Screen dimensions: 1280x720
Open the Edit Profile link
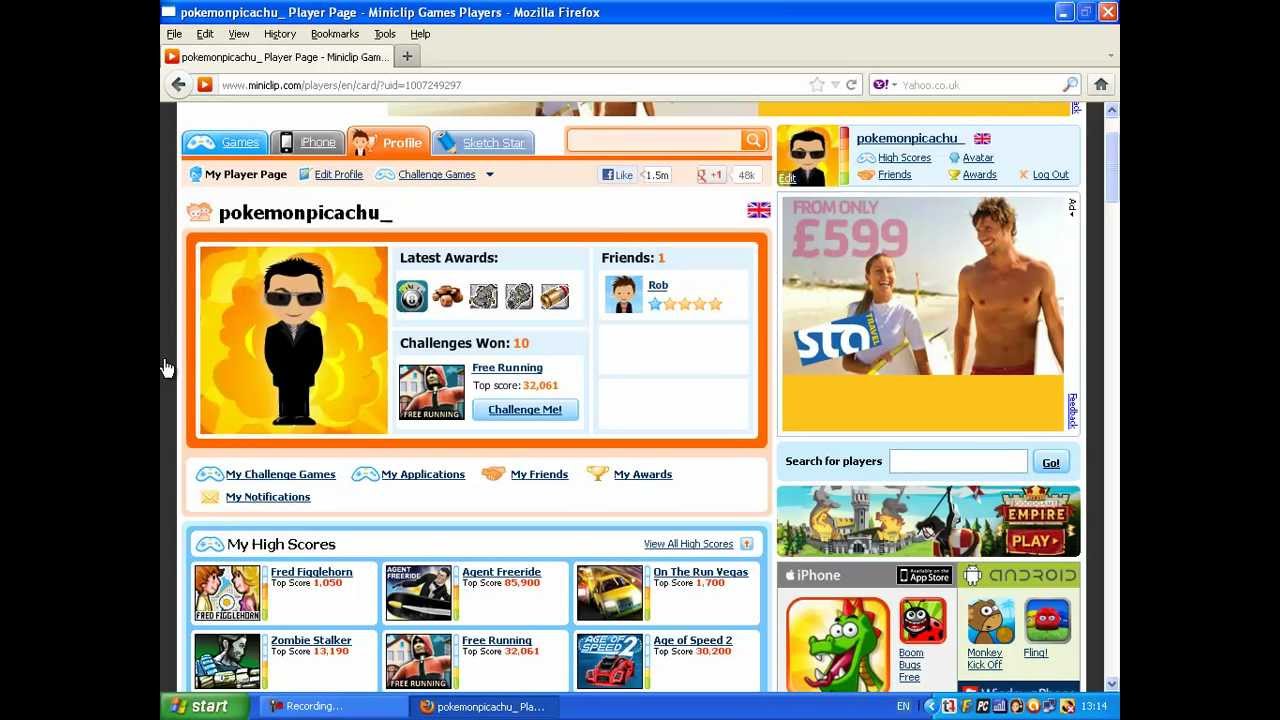338,175
